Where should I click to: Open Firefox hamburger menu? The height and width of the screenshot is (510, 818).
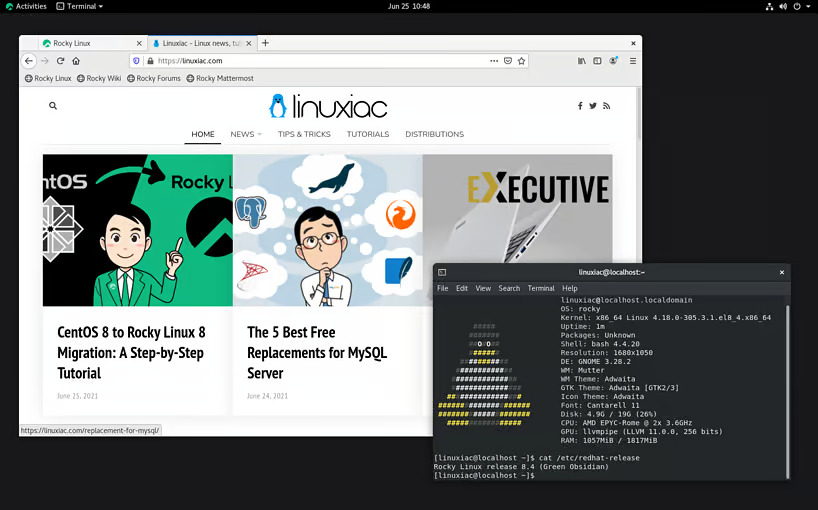[x=633, y=61]
